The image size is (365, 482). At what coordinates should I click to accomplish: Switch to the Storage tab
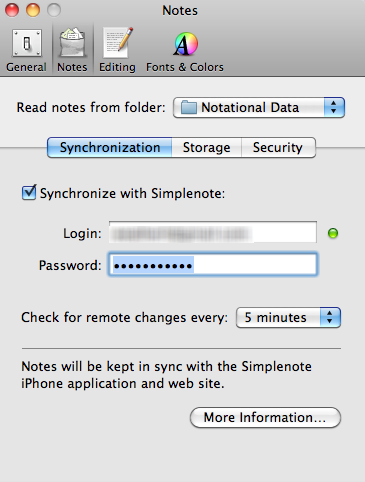206,147
